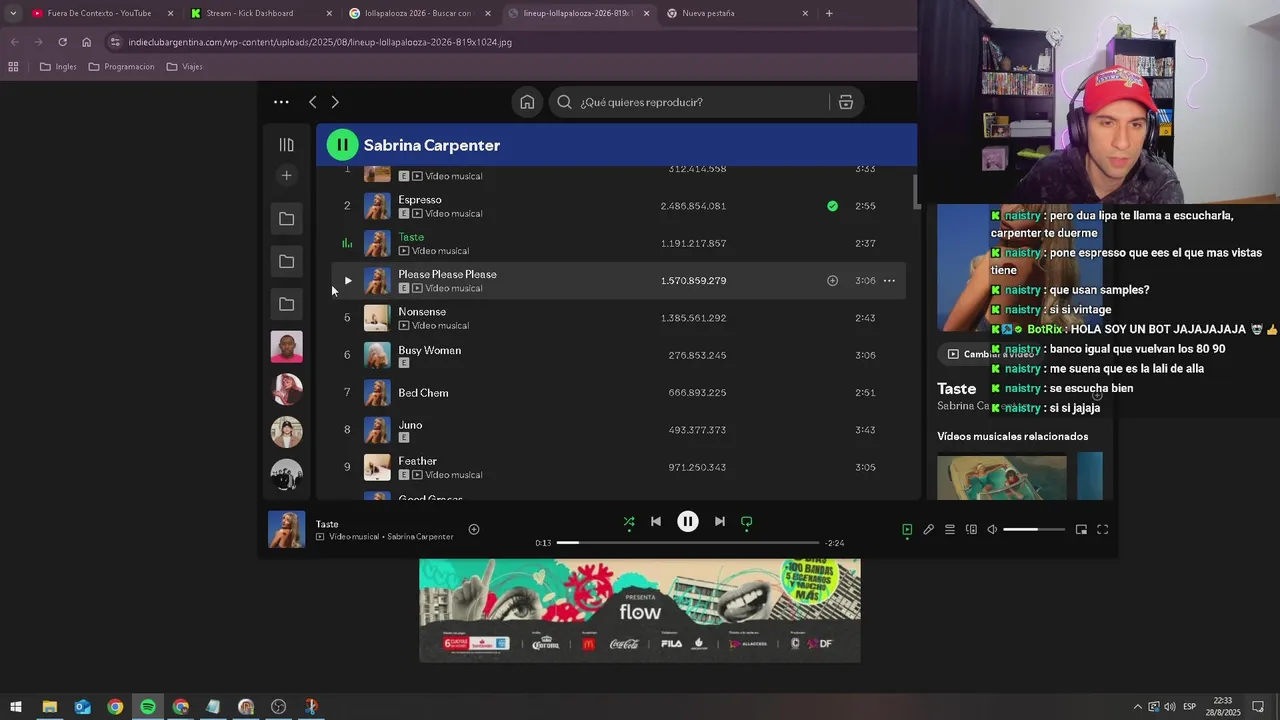The width and height of the screenshot is (1280, 720).
Task: Switch to lollapalooza 2026 search tab
Action: point(417,13)
